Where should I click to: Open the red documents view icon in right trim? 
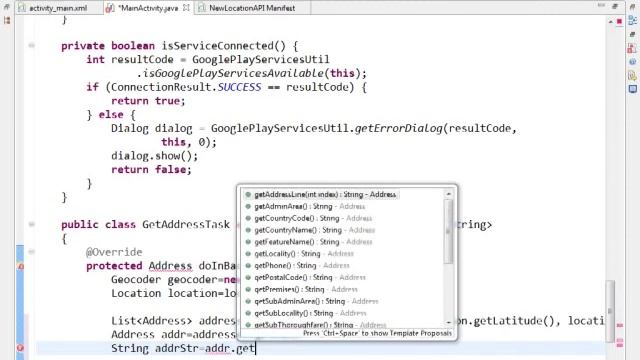(632, 49)
